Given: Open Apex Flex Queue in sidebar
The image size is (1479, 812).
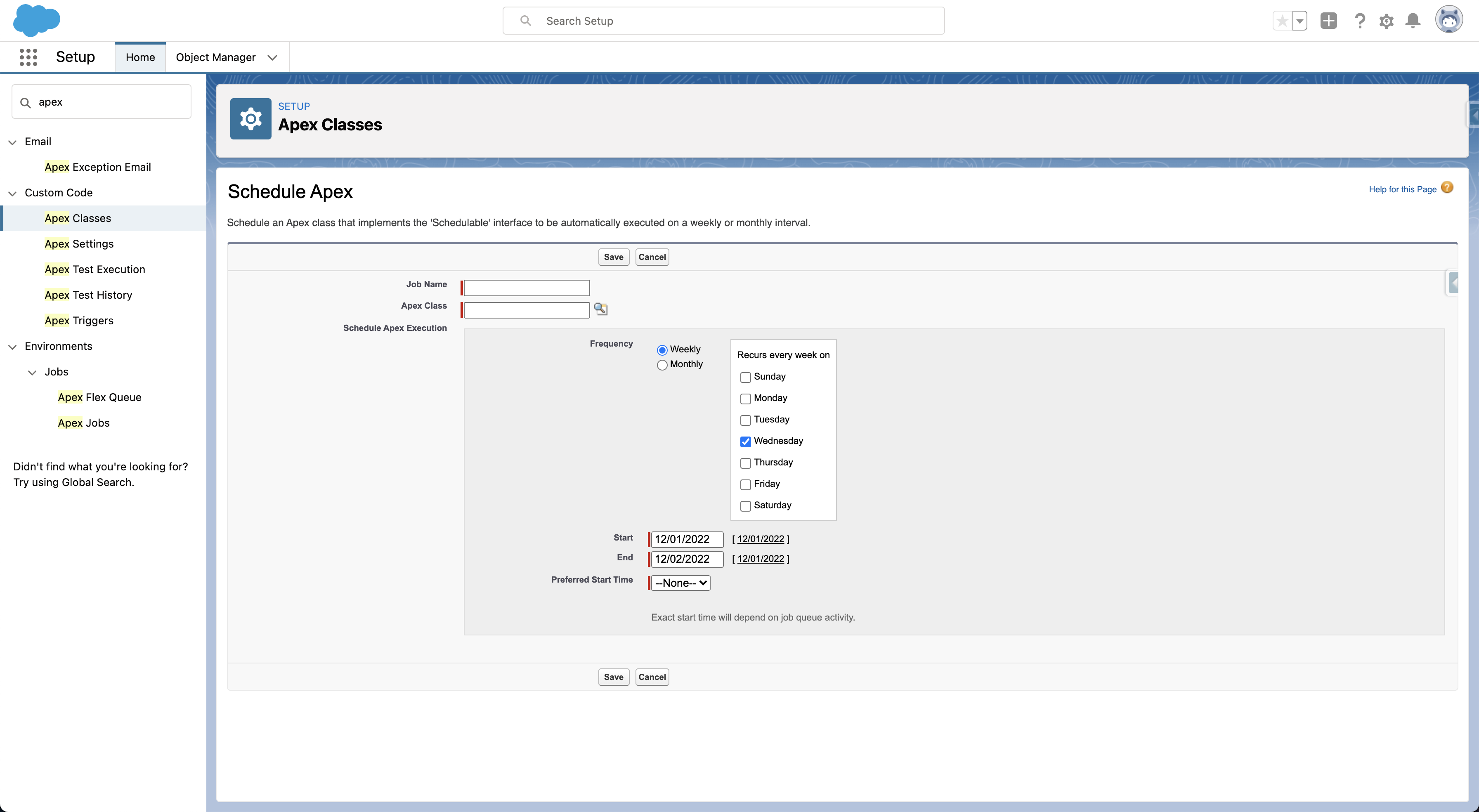Looking at the screenshot, I should coord(99,397).
